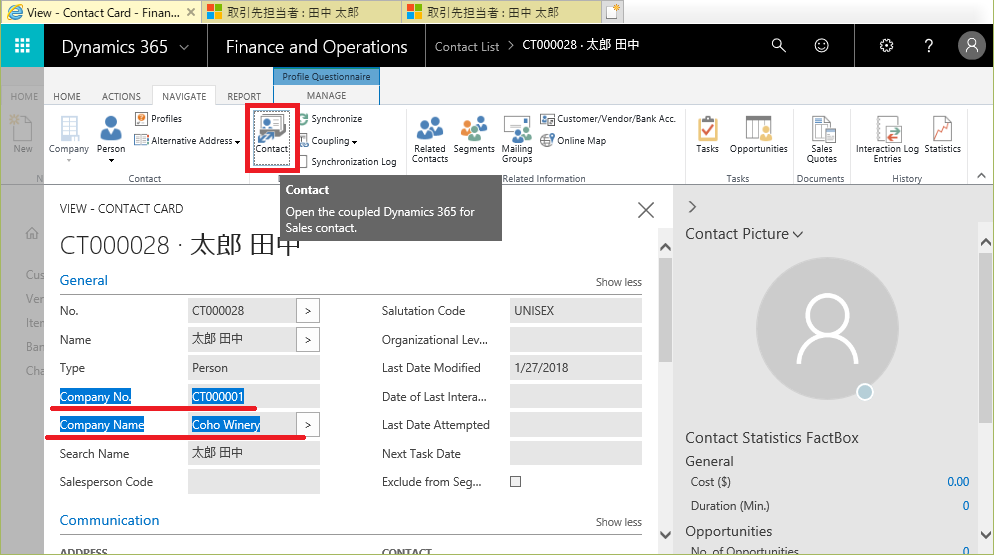Viewport: 994px width, 555px height.
Task: Click the Organizational Level field
Action: pos(576,339)
